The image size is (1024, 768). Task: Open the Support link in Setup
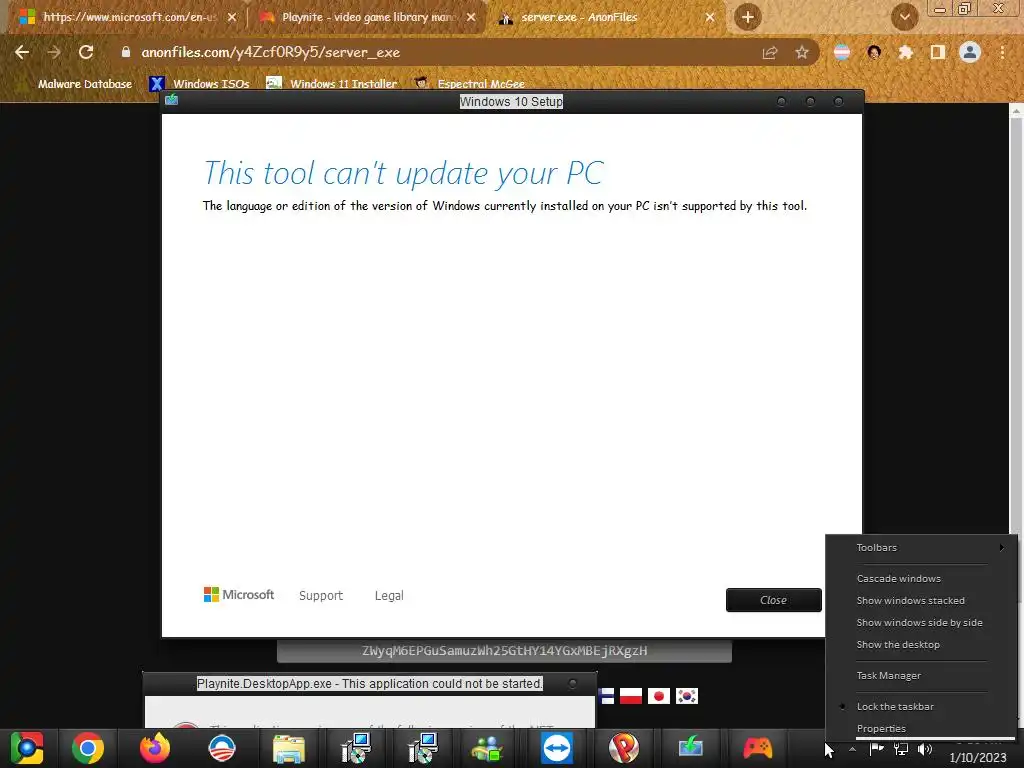pos(321,596)
